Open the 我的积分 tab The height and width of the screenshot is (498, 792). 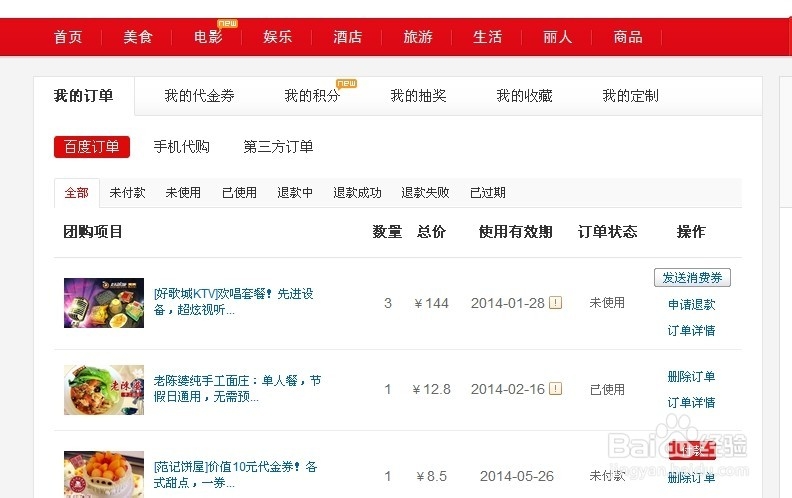tap(312, 96)
